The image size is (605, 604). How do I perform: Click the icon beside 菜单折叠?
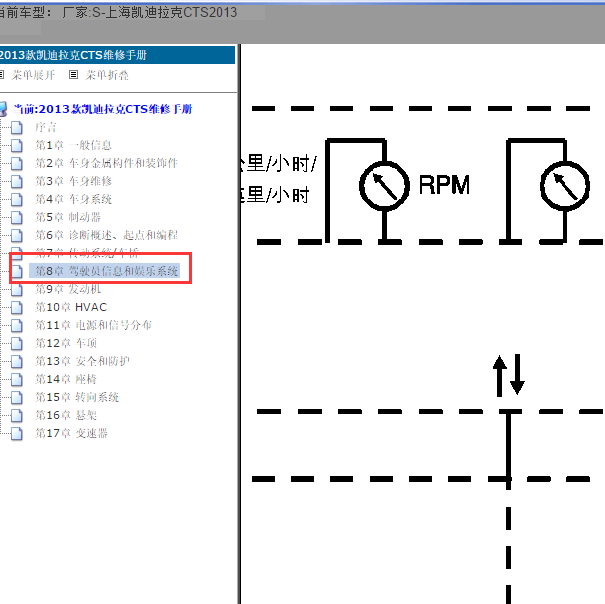(73, 74)
